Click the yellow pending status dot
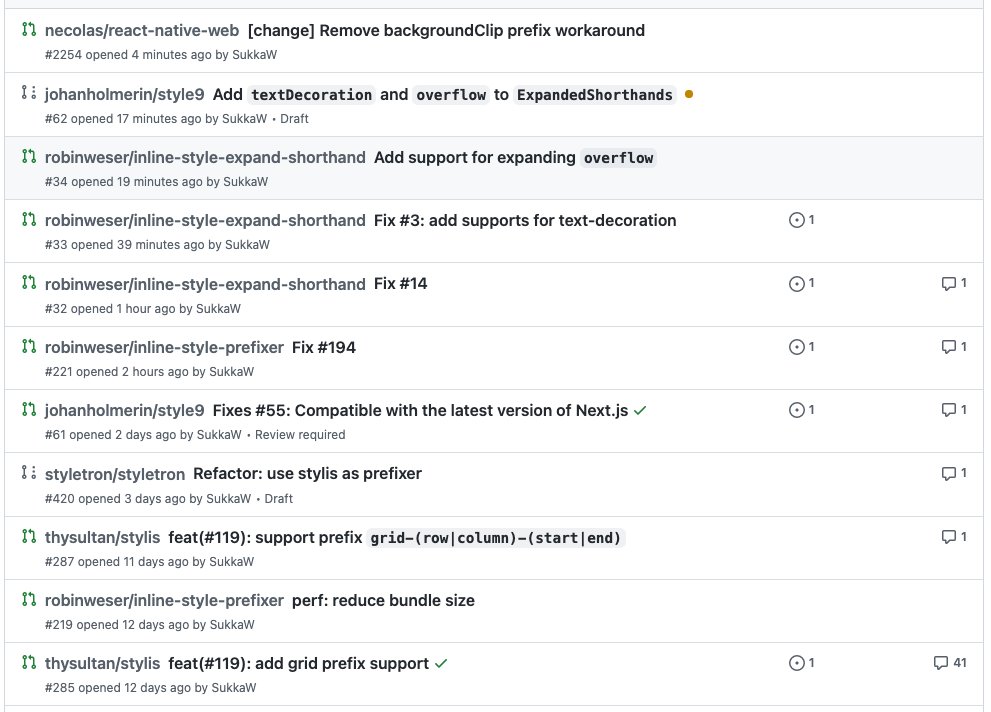Screen dimensions: 991x712 688,95
